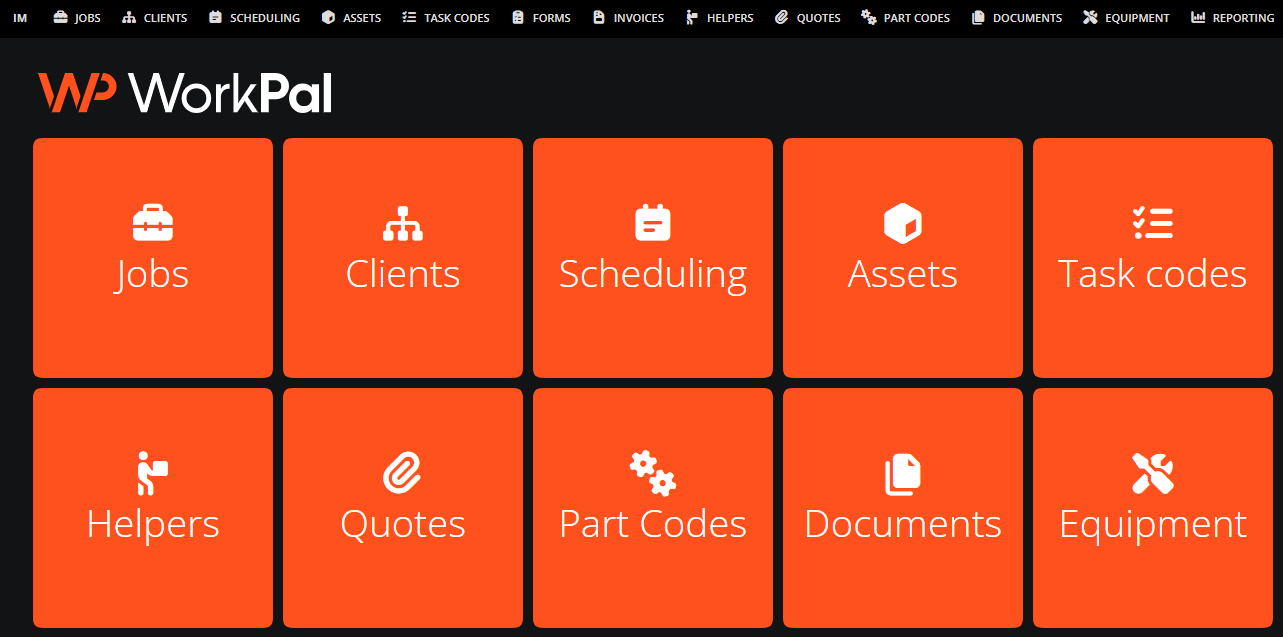Viewport: 1283px width, 637px height.
Task: Click the Quotes paperclip icon in the top navigation bar
Action: coord(782,17)
